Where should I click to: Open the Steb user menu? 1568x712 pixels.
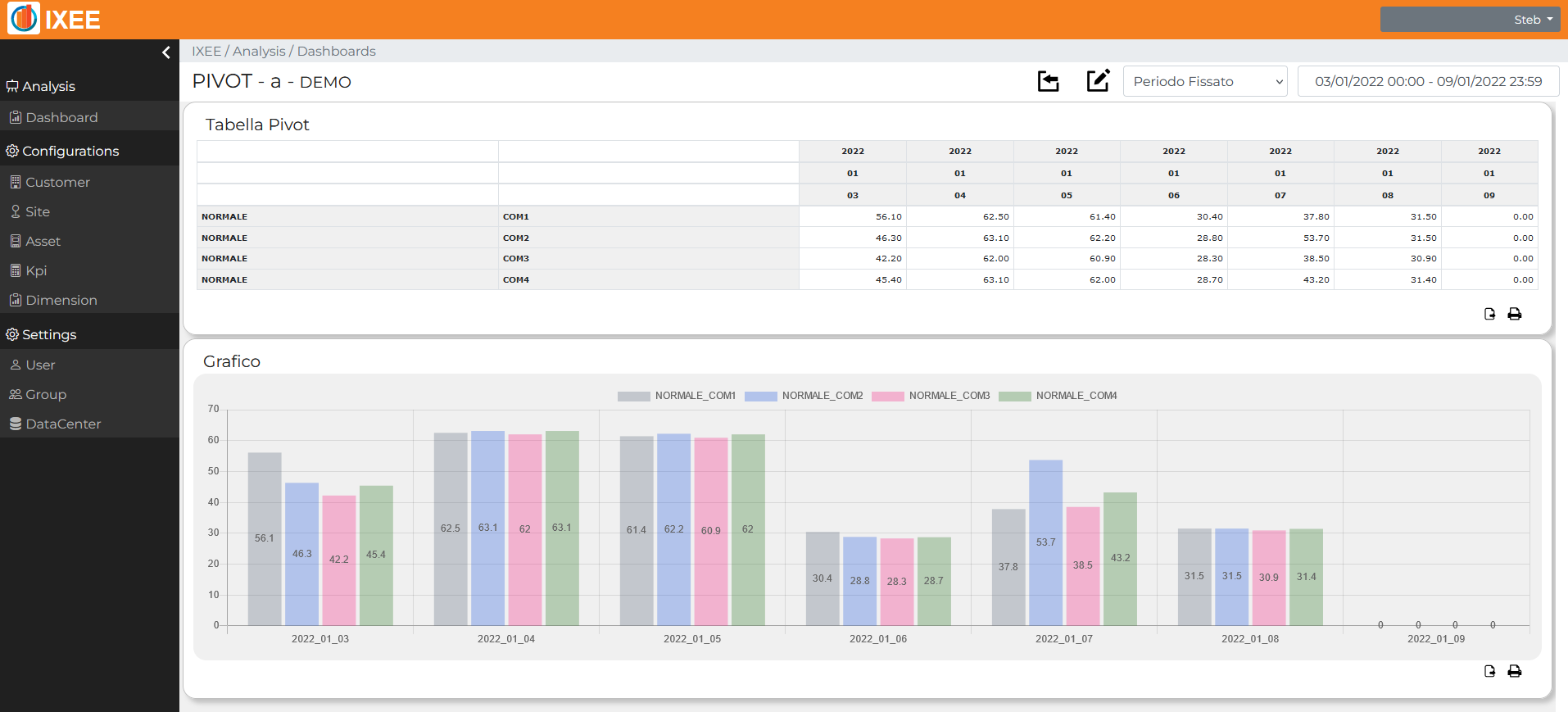[x=1470, y=20]
